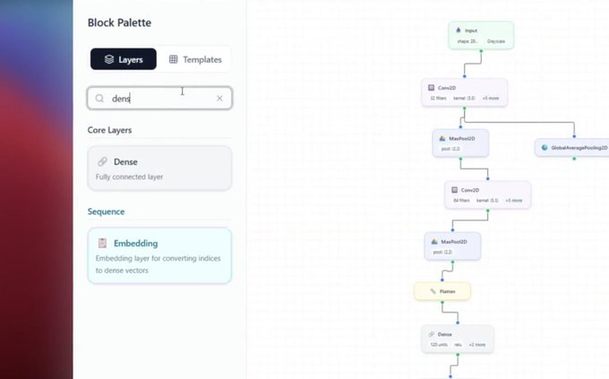Image resolution: width=609 pixels, height=379 pixels.
Task: Click the search input field containing 'dens'
Action: 160,98
